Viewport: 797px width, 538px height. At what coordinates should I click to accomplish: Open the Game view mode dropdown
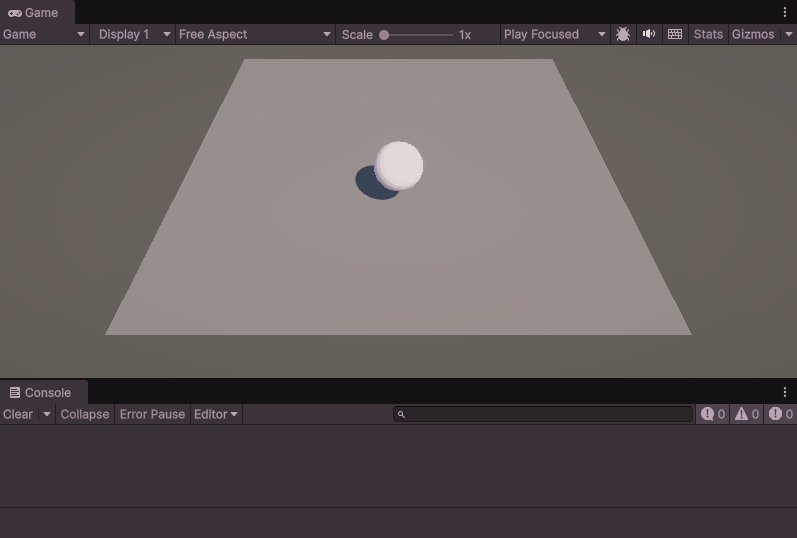(x=44, y=35)
